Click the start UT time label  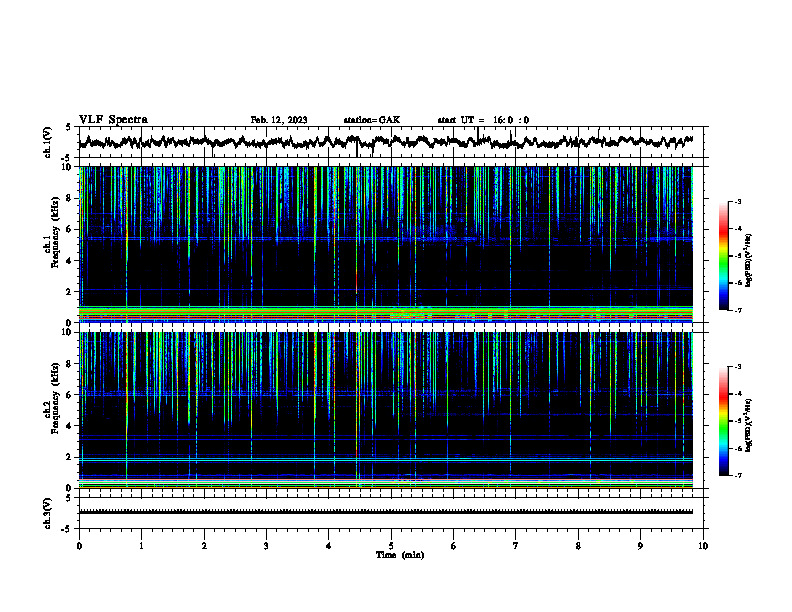tap(483, 120)
